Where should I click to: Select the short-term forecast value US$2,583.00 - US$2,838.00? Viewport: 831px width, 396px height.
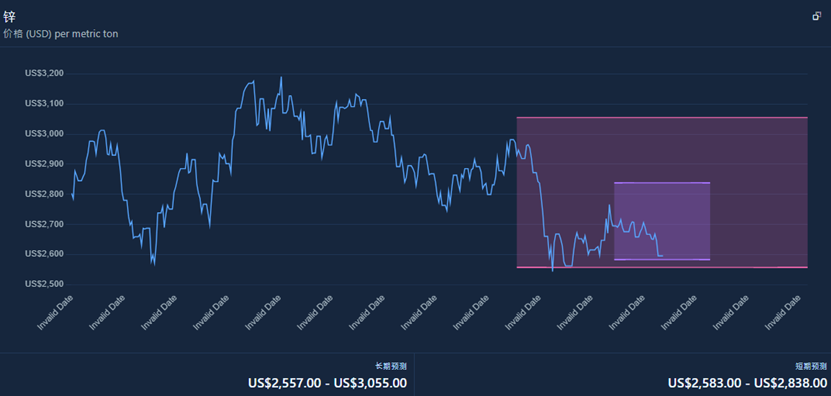(x=747, y=382)
